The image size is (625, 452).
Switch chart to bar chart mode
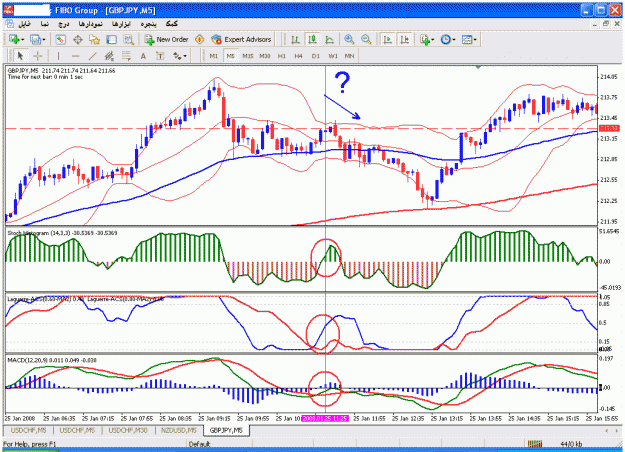[295, 39]
